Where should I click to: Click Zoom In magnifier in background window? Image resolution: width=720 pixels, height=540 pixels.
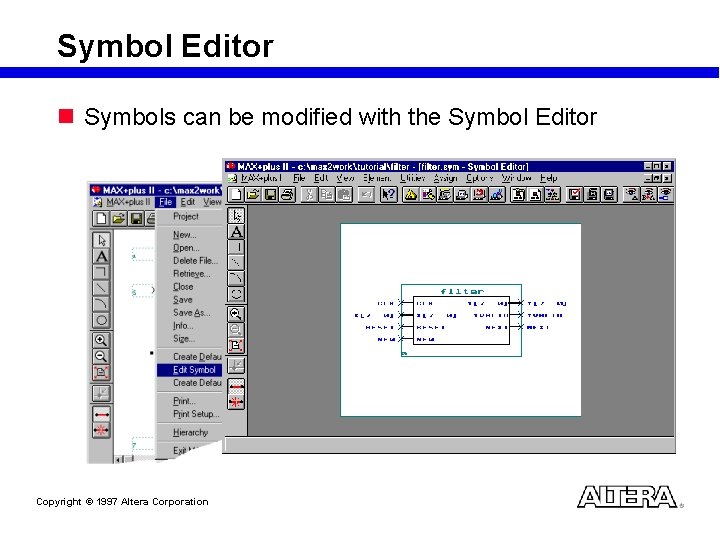(101, 340)
